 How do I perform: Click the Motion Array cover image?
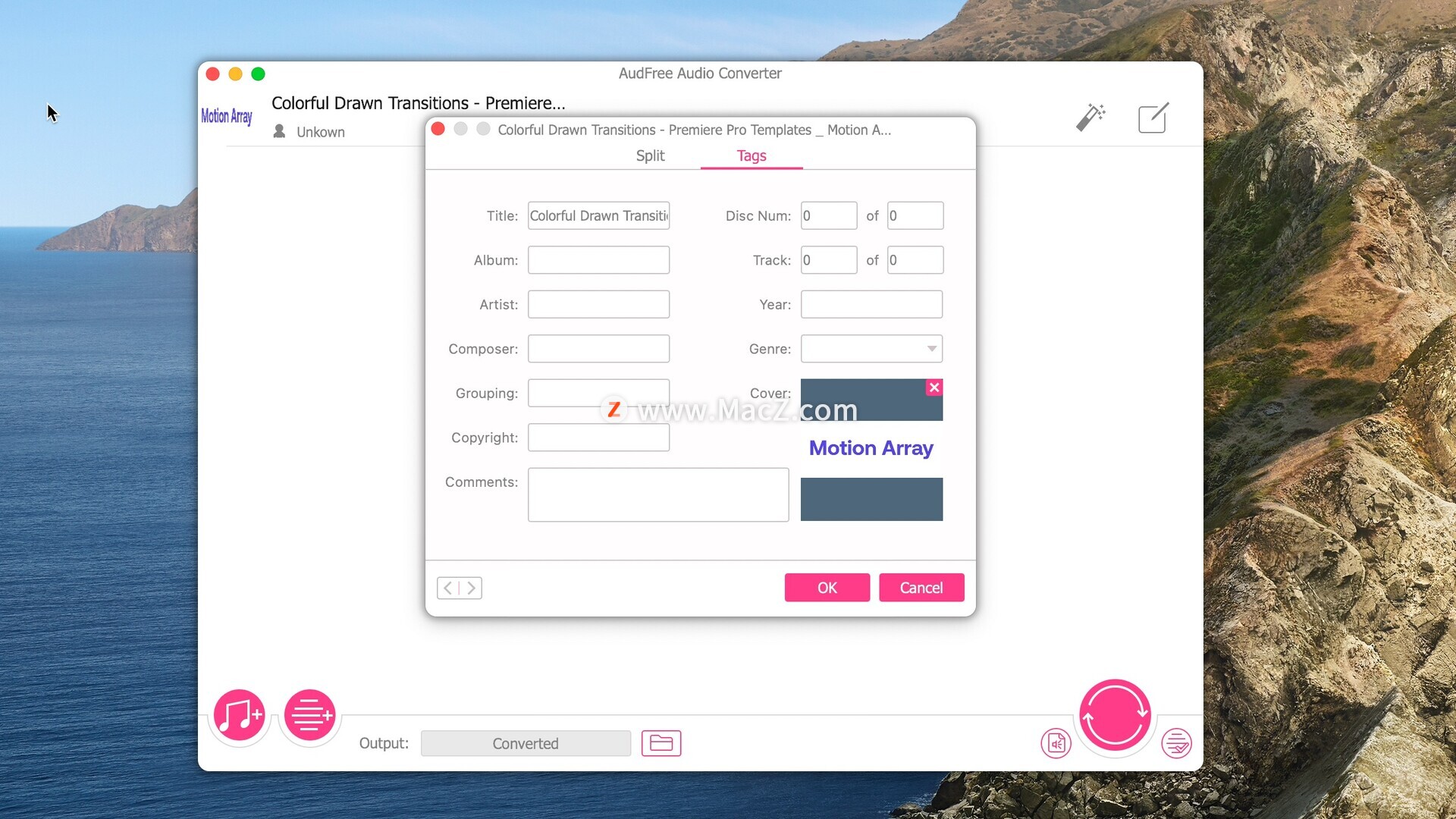[x=872, y=450]
